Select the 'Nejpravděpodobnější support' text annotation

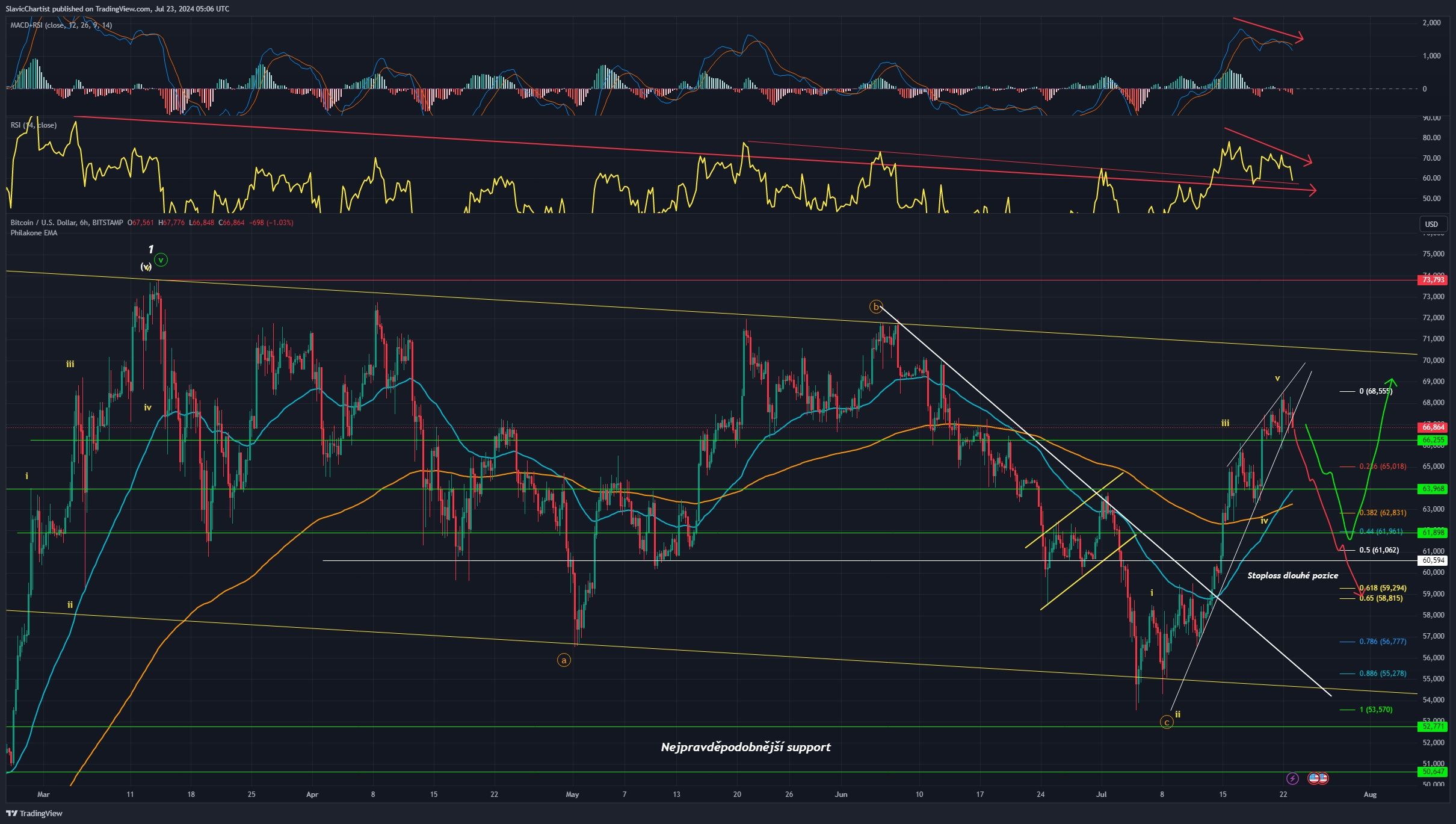(x=745, y=748)
